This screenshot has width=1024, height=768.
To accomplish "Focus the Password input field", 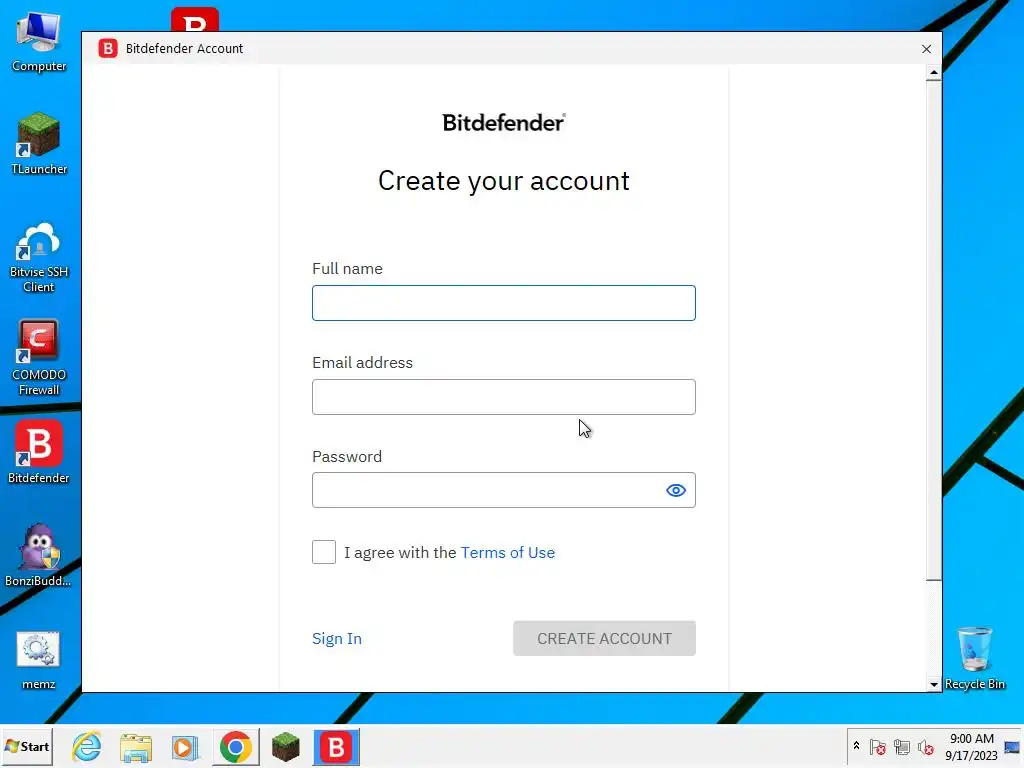I will pyautogui.click(x=504, y=490).
